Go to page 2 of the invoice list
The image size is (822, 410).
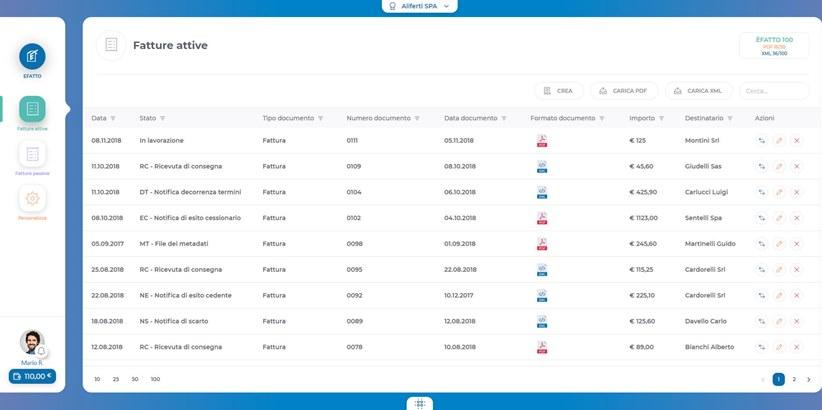(x=794, y=380)
